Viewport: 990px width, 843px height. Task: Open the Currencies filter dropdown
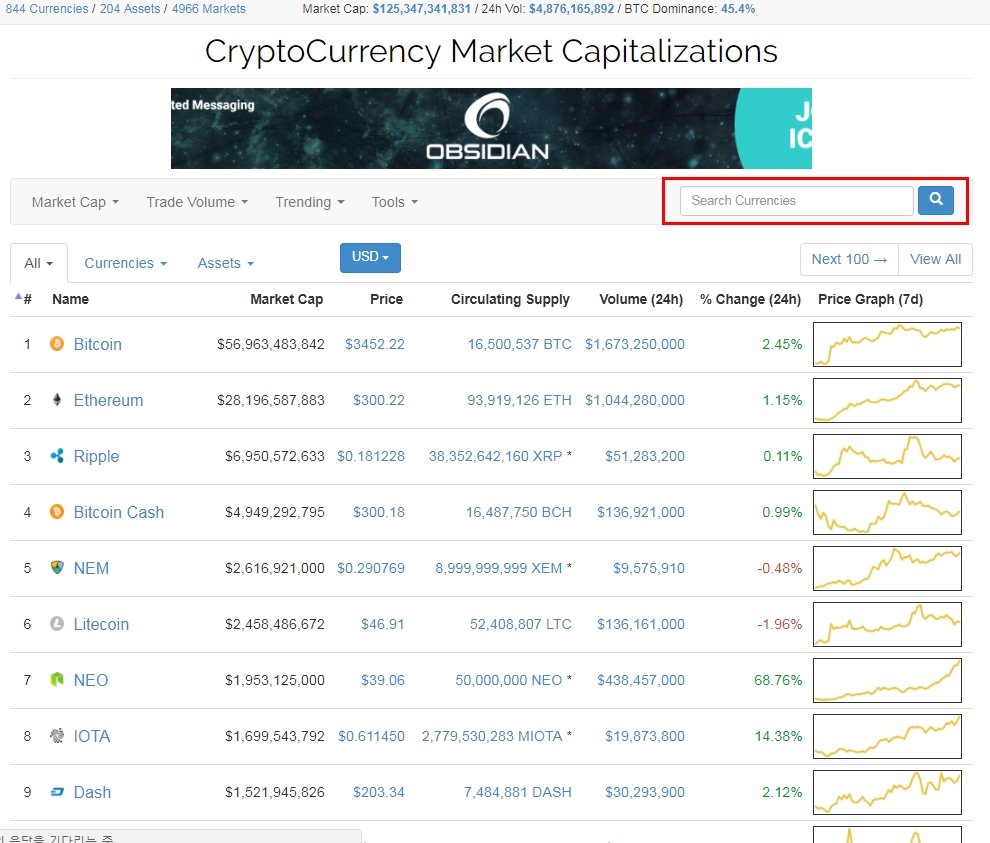[x=125, y=263]
